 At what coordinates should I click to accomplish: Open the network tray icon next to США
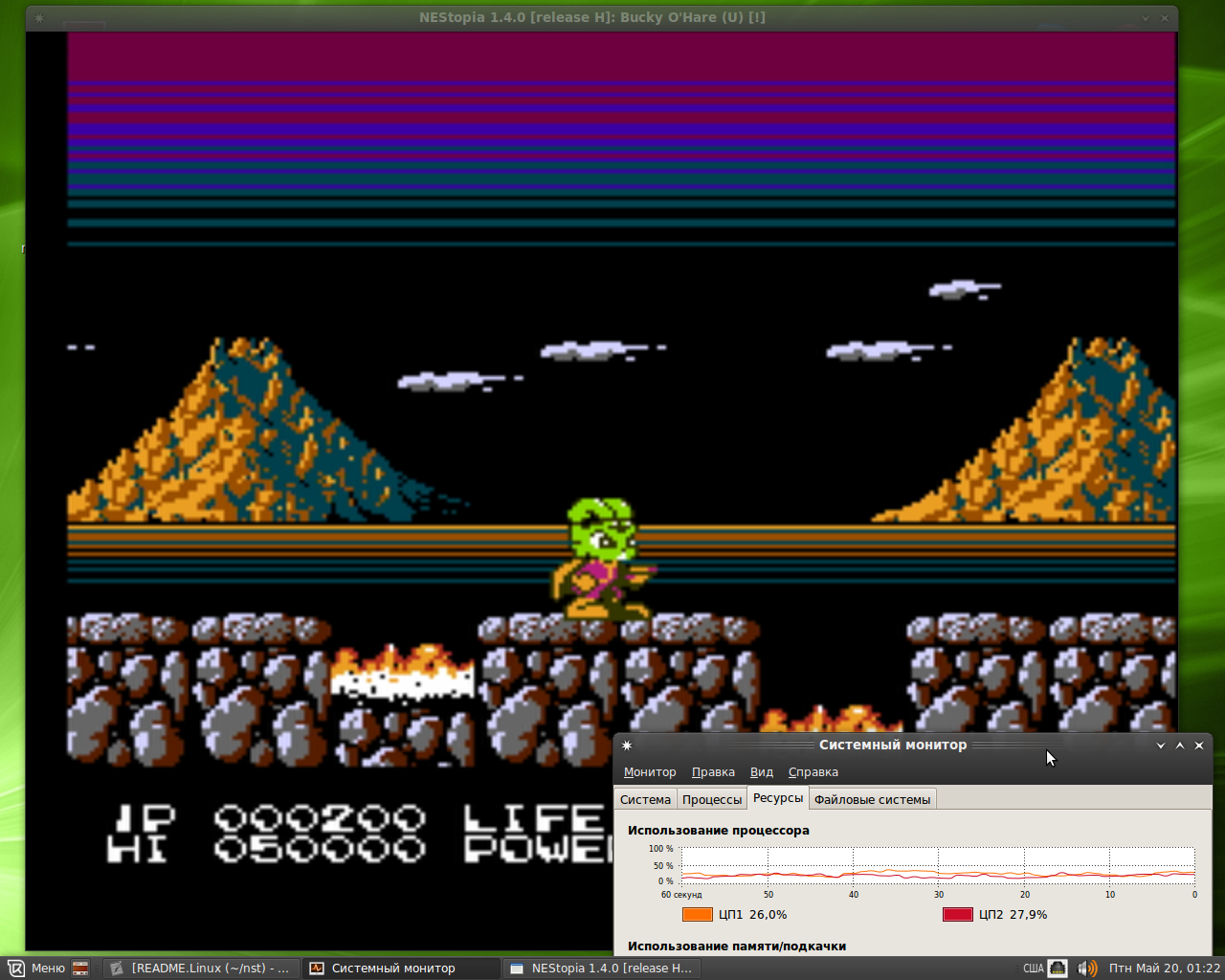point(1058,969)
